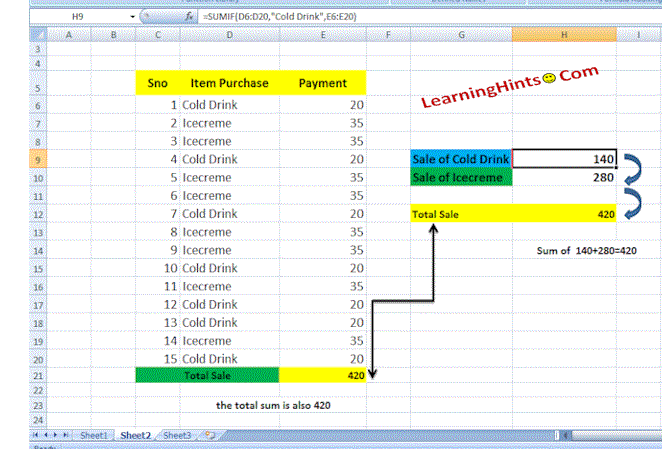This screenshot has height=449, width=662.
Task: Select column A header
Action: [x=68, y=35]
